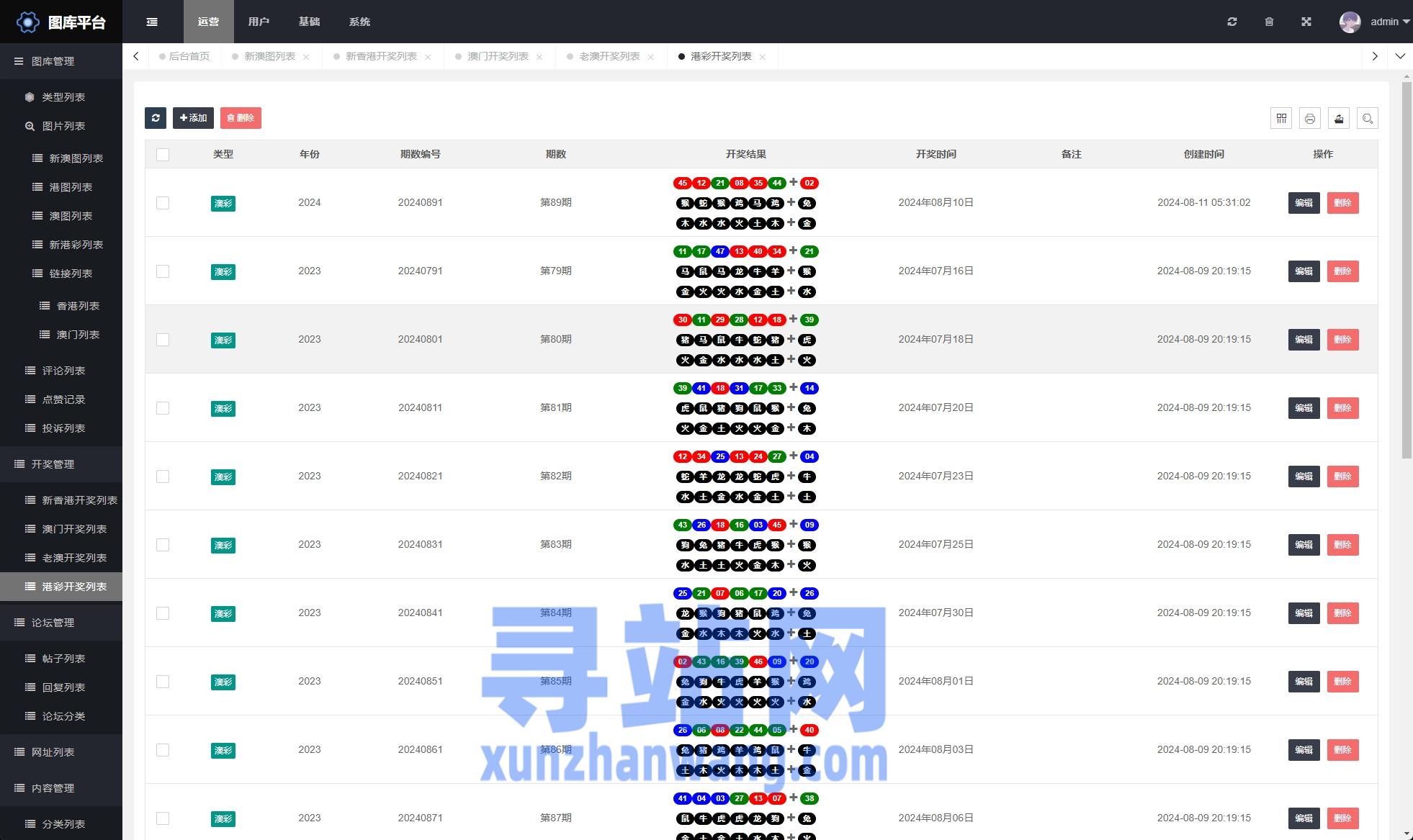
Task: Expand the tab options down chevron
Action: click(1400, 56)
